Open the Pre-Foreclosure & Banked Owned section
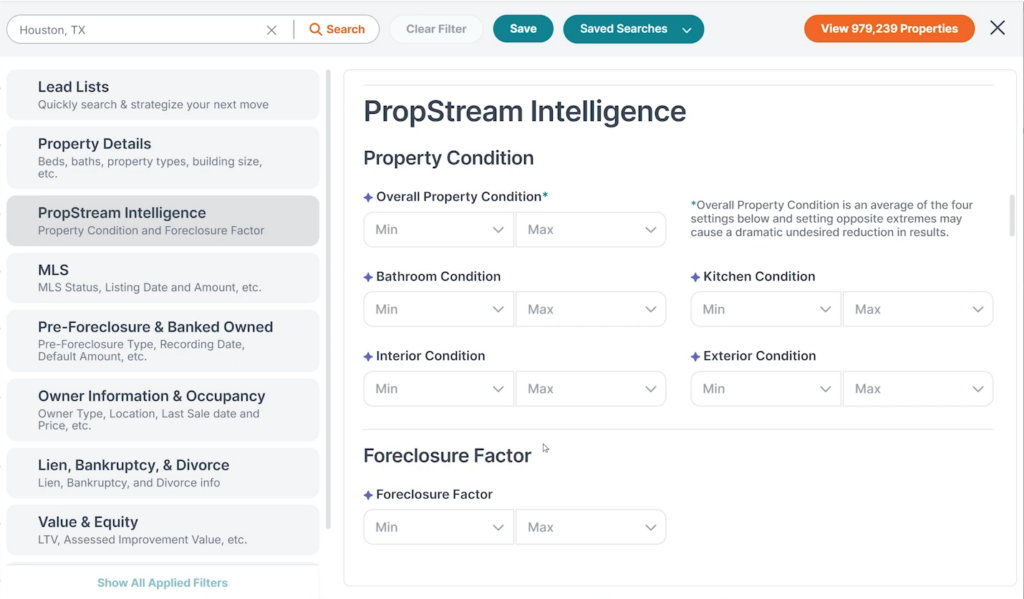The height and width of the screenshot is (599, 1024). (x=162, y=340)
